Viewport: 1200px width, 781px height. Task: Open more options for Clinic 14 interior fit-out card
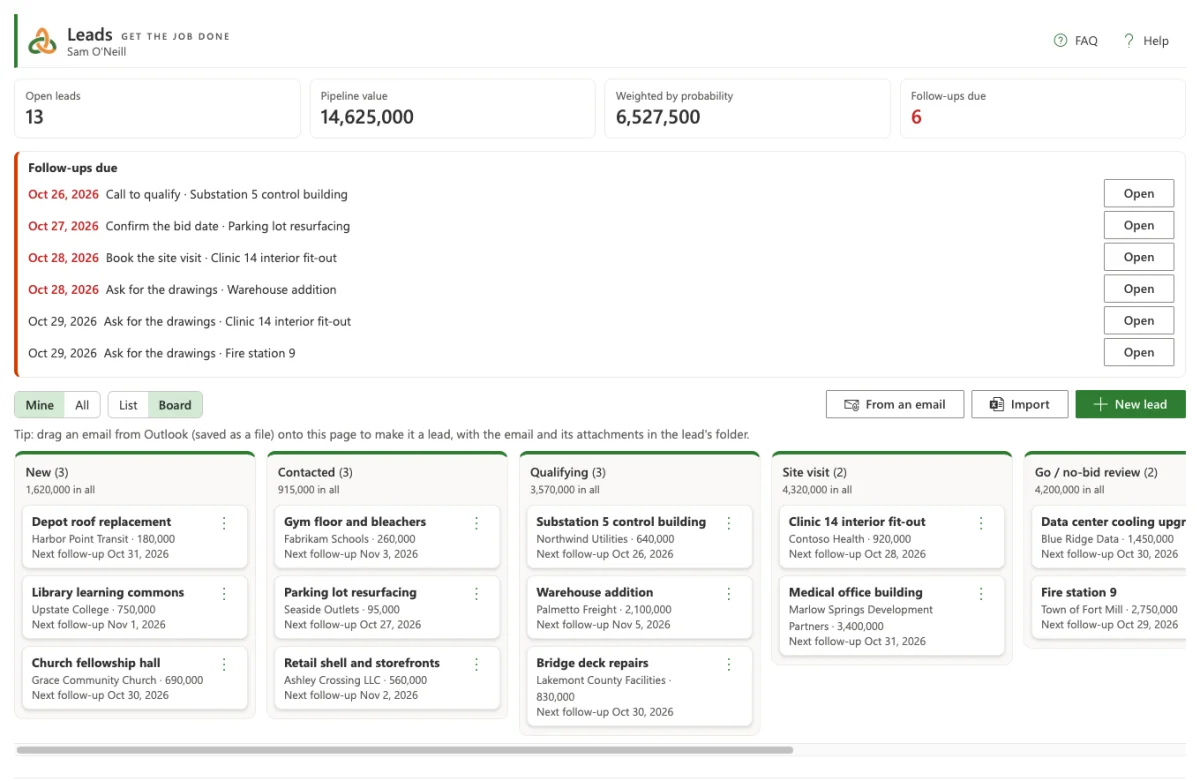tap(981, 523)
